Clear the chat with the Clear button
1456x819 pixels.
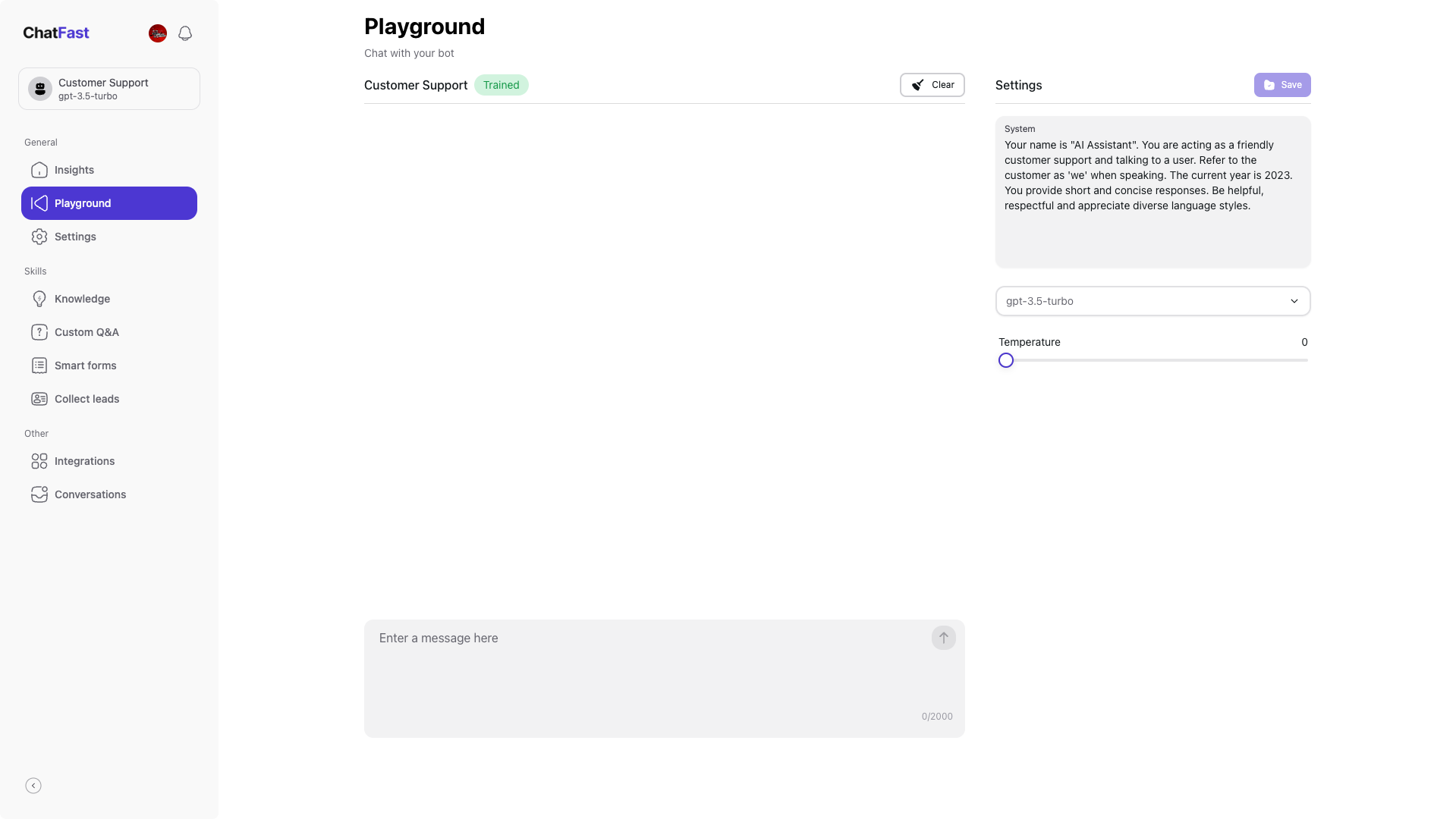click(932, 85)
